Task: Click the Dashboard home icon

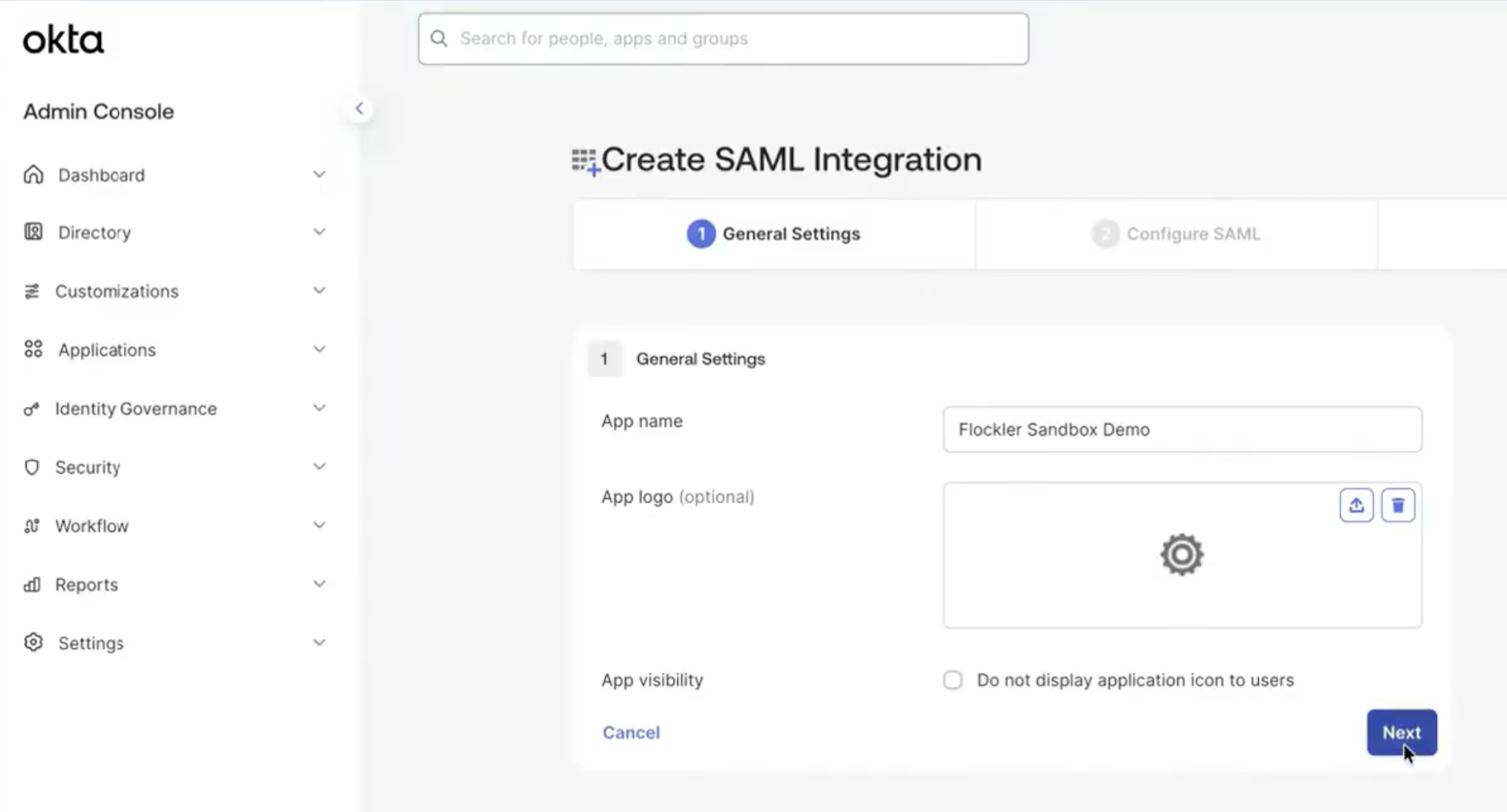Action: (33, 175)
